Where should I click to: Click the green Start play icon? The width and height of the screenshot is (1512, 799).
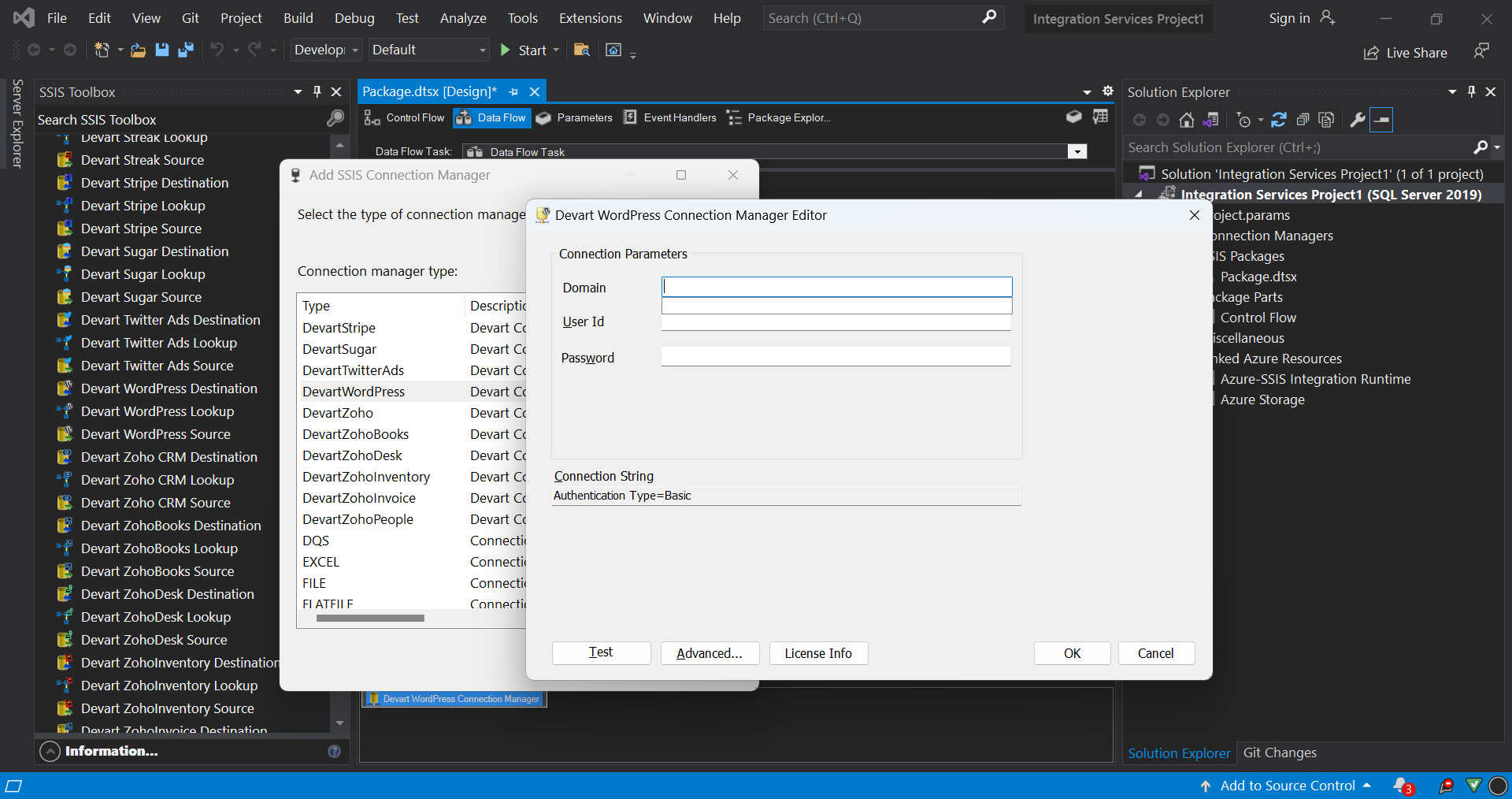click(x=506, y=50)
